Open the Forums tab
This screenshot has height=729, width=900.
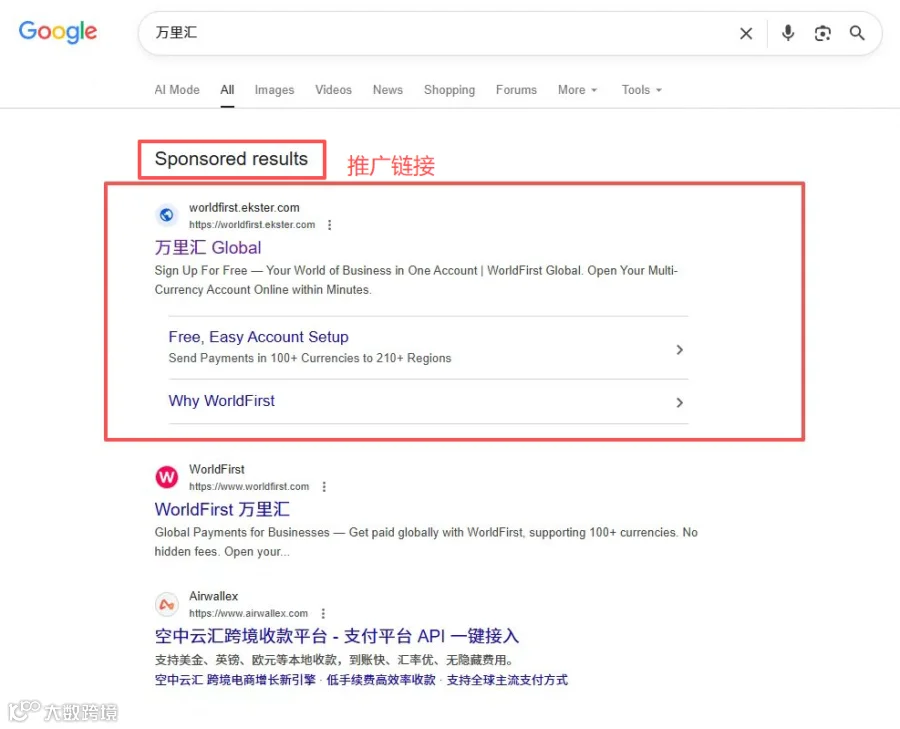point(516,90)
